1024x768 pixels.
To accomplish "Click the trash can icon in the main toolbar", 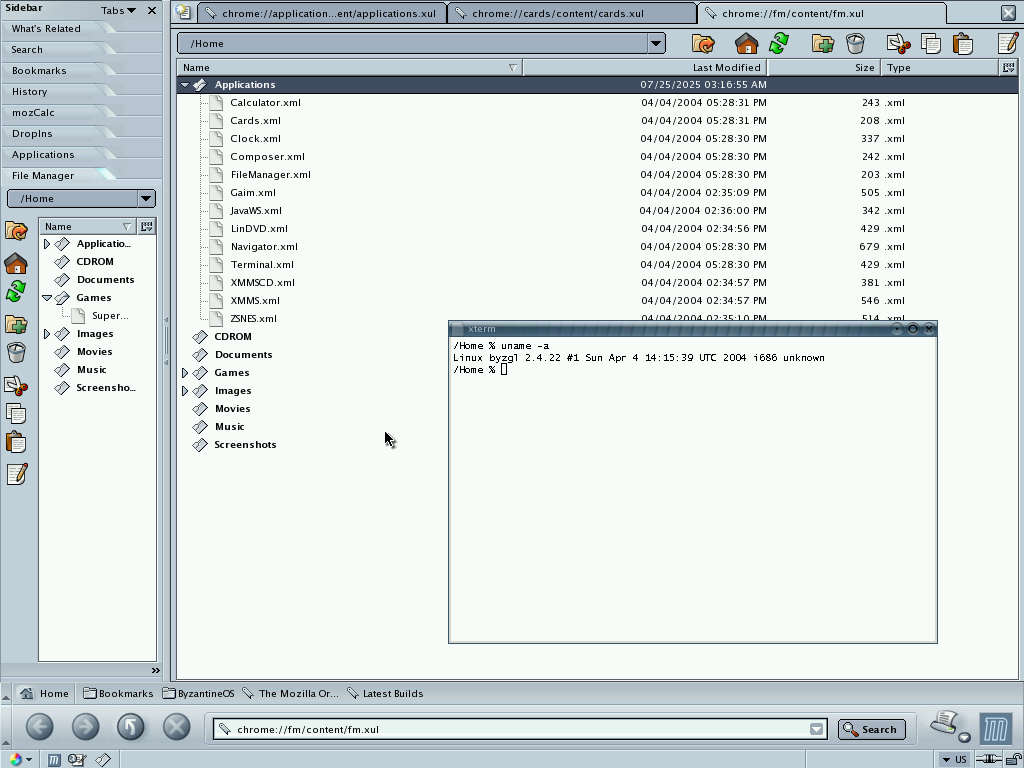I will pyautogui.click(x=855, y=44).
